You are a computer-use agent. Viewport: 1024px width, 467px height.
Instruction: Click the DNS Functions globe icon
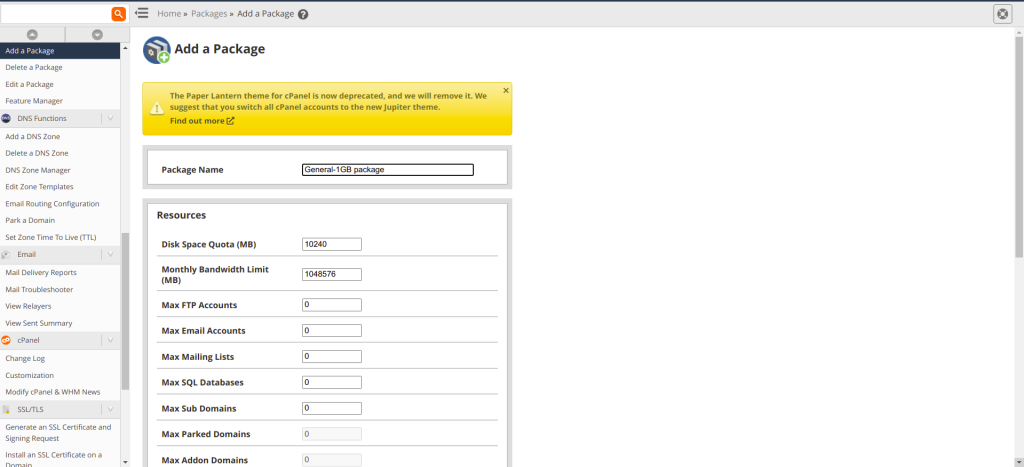coord(7,118)
